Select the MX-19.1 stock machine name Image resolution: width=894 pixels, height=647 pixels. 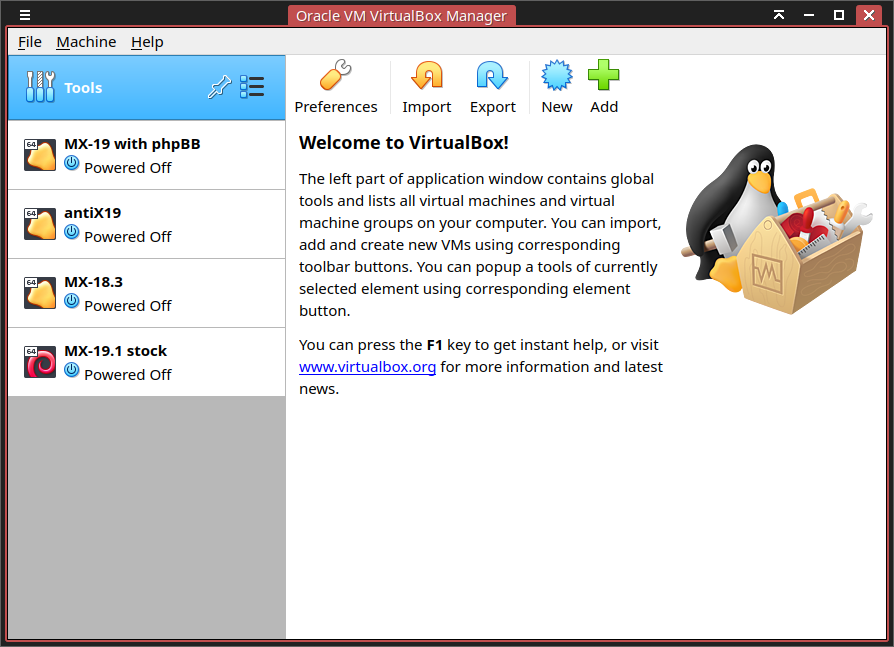pos(116,351)
